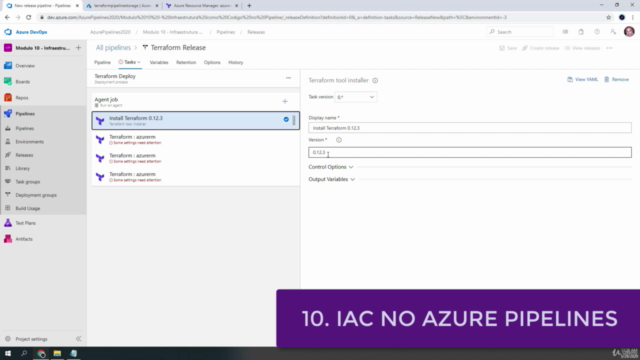Show info for Version field
Viewport: 640px width, 360px height.
point(339,140)
